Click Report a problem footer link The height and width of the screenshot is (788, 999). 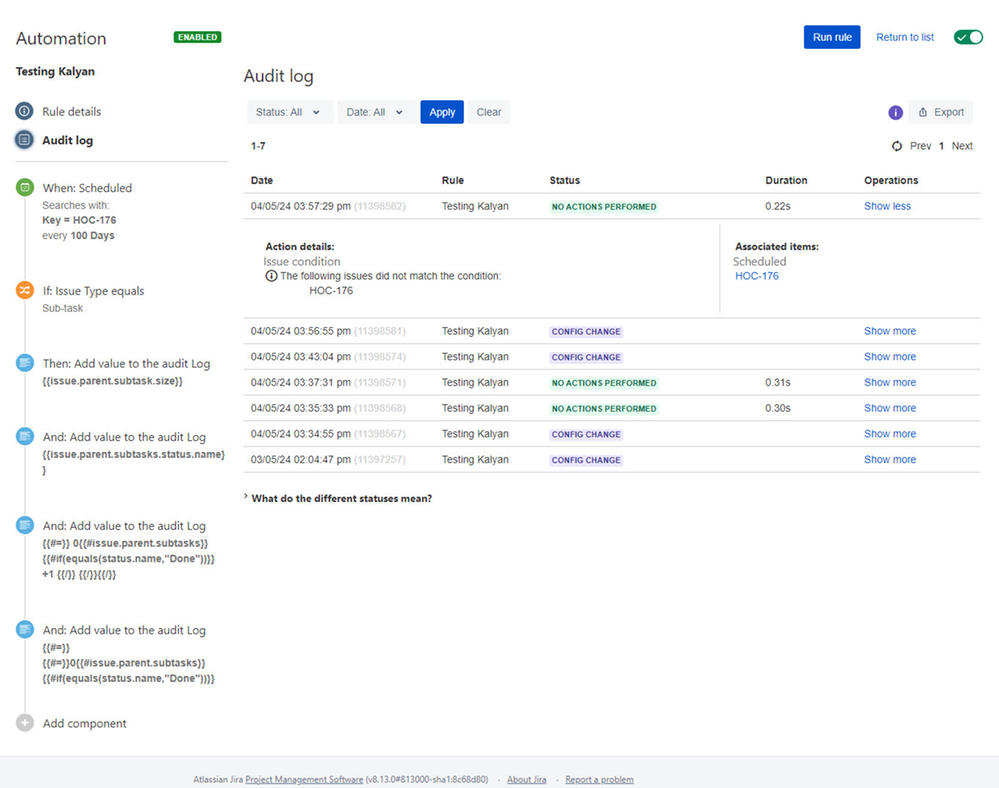(x=599, y=779)
